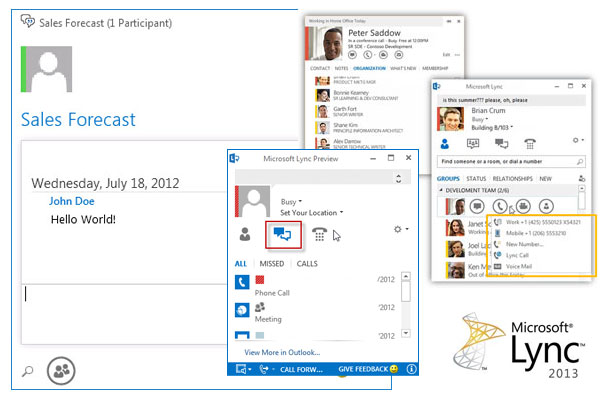Click the search magnifier in Sales Forecast window
Image resolution: width=610 pixels, height=400 pixels.
point(28,371)
